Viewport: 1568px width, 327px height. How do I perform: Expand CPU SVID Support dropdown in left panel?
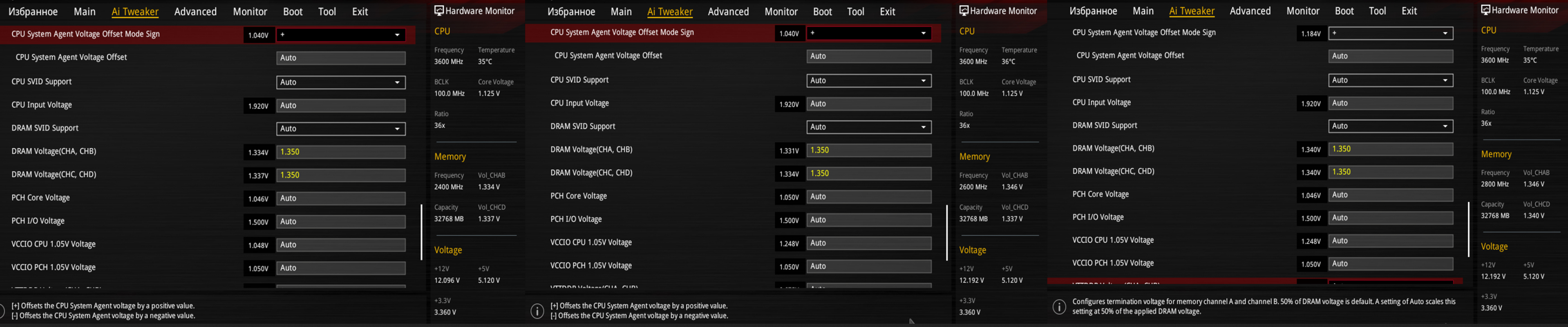pyautogui.click(x=341, y=82)
